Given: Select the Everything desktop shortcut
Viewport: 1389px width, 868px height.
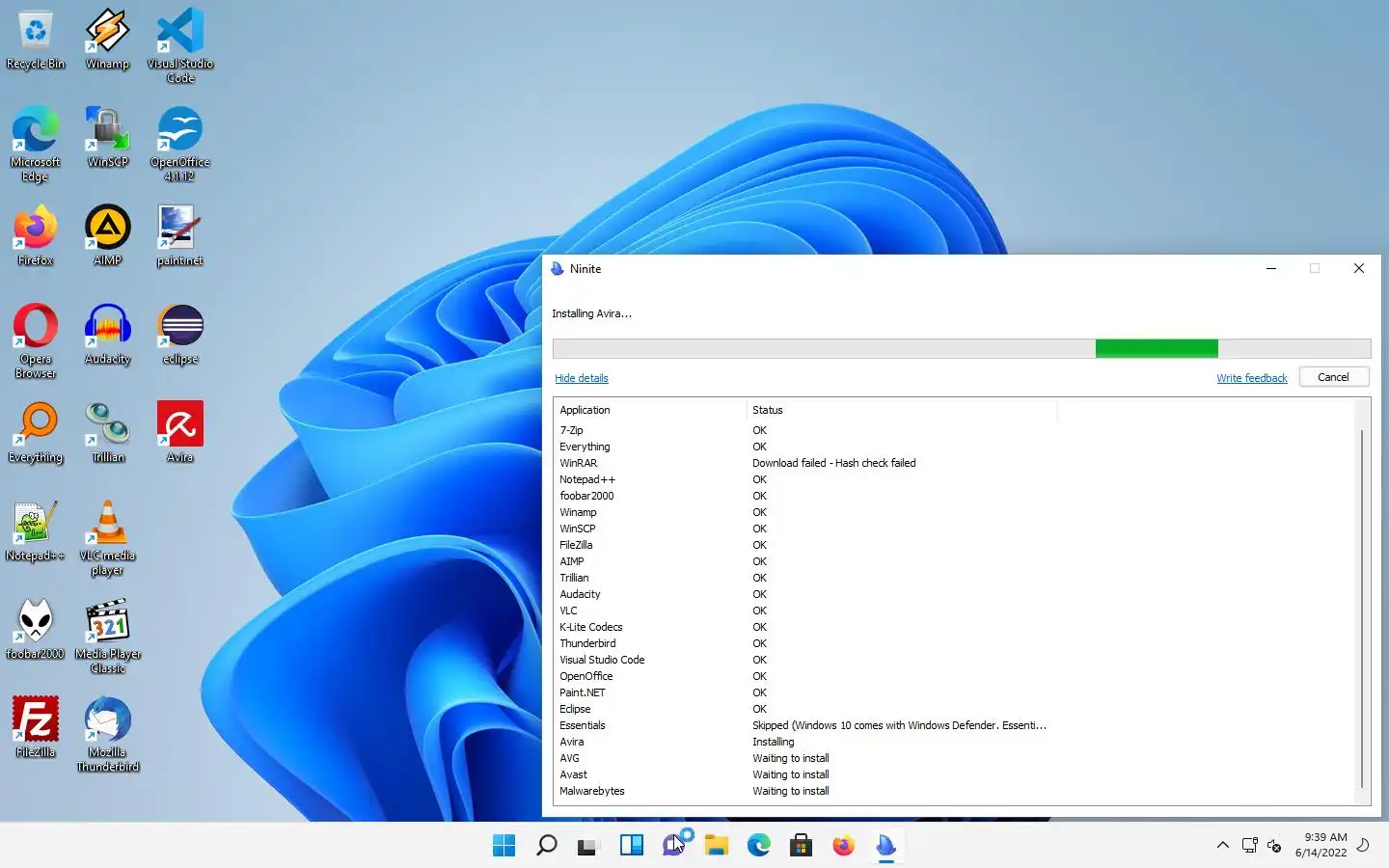Looking at the screenshot, I should [36, 434].
